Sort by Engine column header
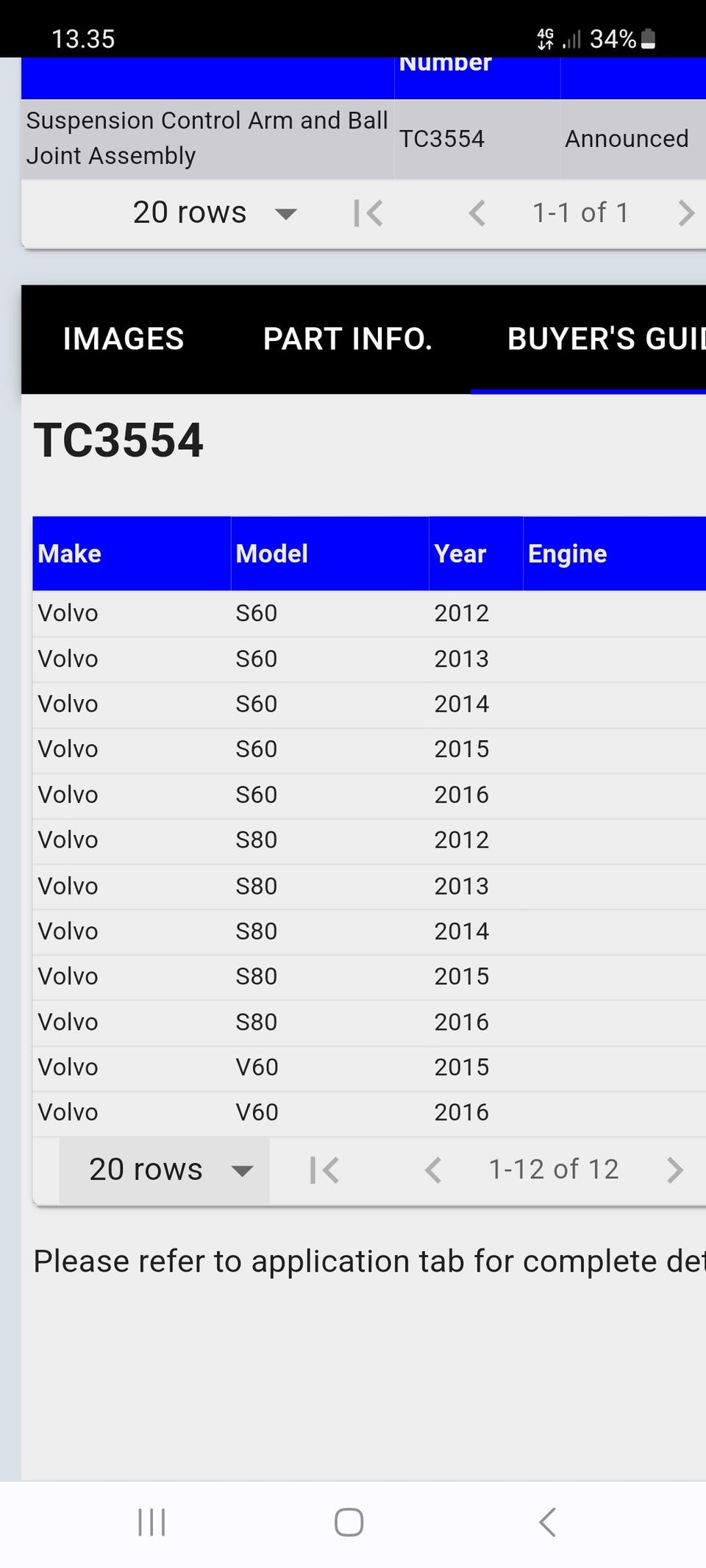706x1568 pixels. click(x=567, y=554)
